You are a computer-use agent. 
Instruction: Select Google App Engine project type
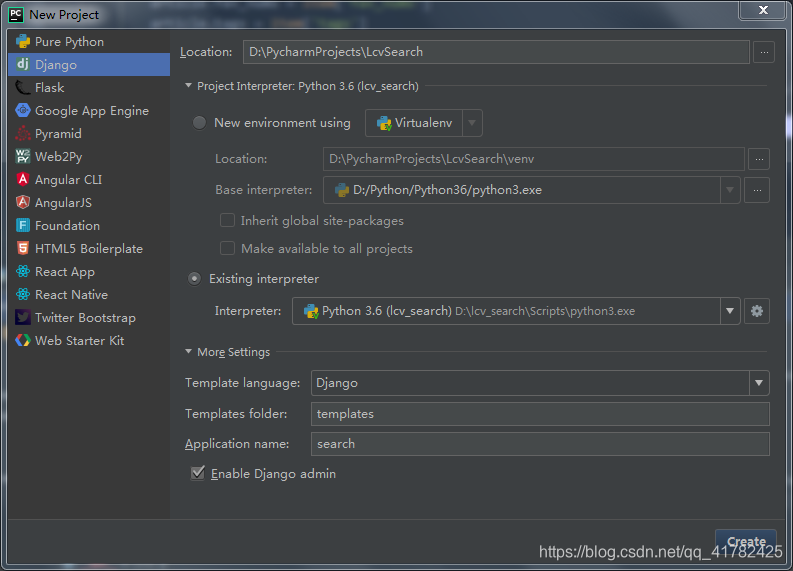[x=89, y=110]
